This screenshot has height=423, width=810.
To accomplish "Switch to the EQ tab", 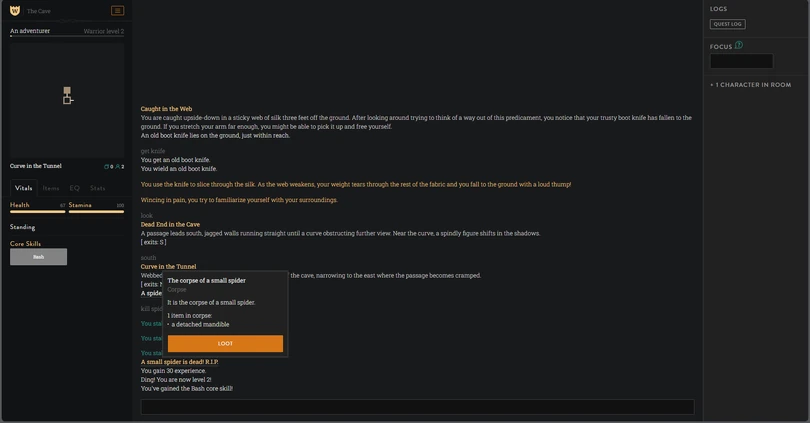I will pos(74,188).
